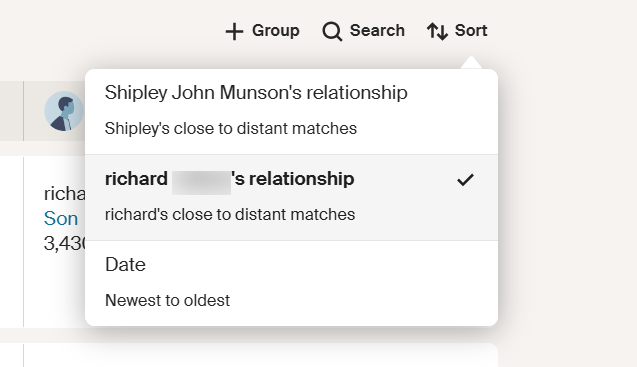The width and height of the screenshot is (637, 367).
Task: Click the 3,43 shared DNA number
Action: pos(65,243)
